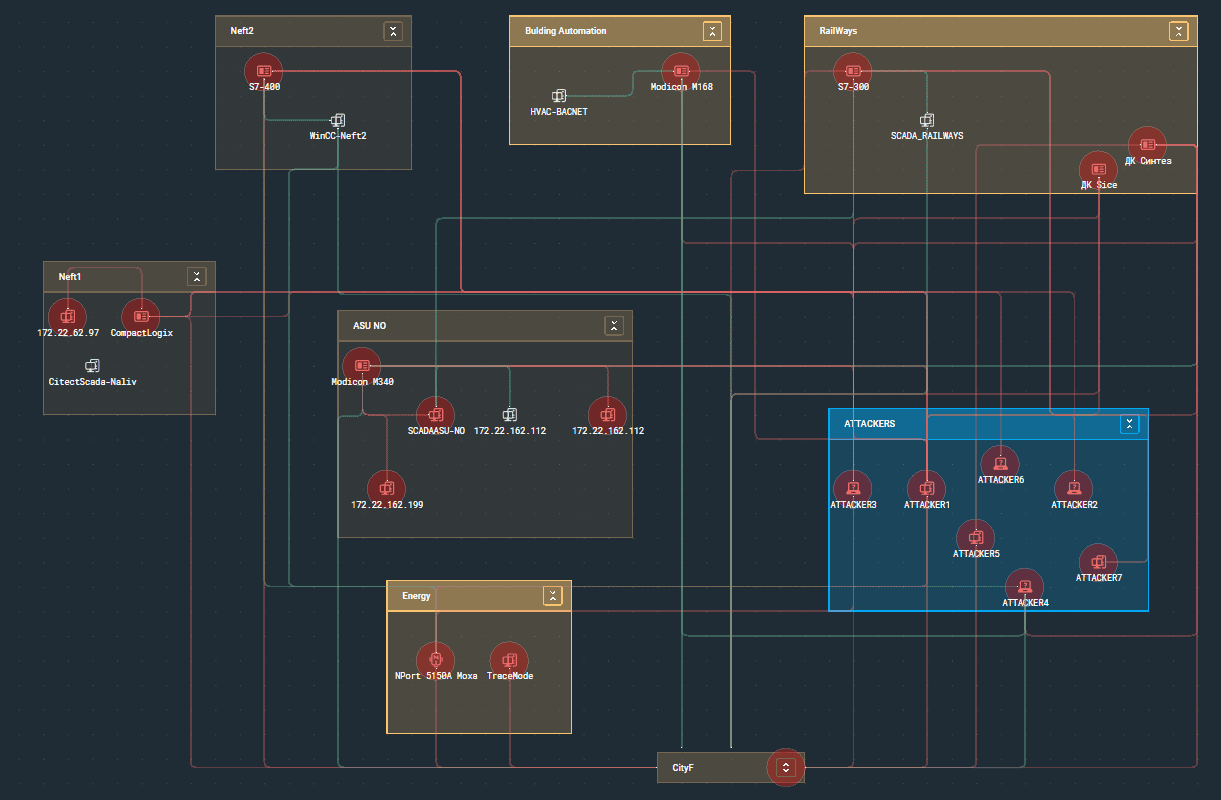Click the CitectScada-Naliv workstation icon
The image size is (1221, 800).
click(92, 366)
